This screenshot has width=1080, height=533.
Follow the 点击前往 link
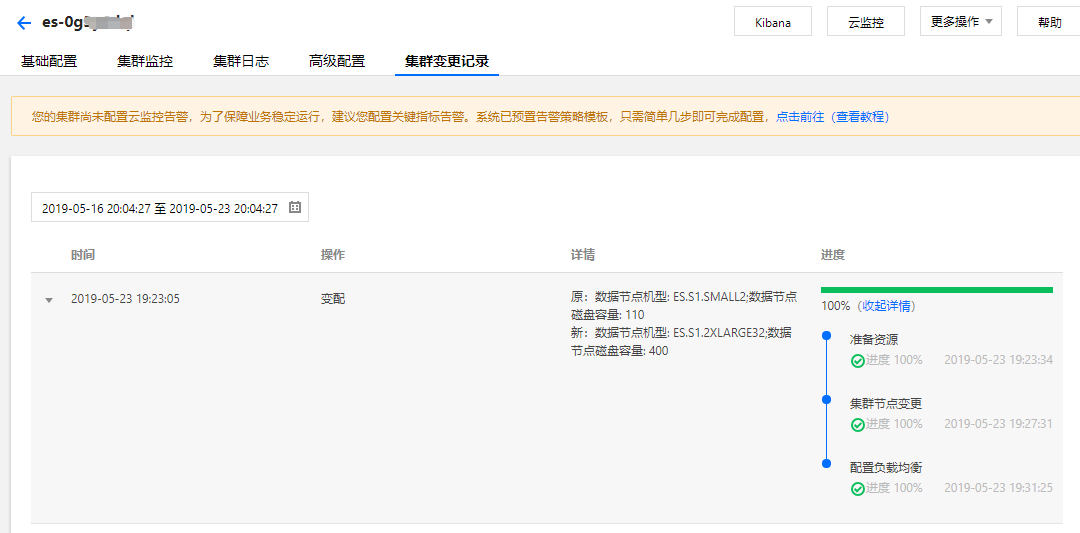click(x=800, y=116)
